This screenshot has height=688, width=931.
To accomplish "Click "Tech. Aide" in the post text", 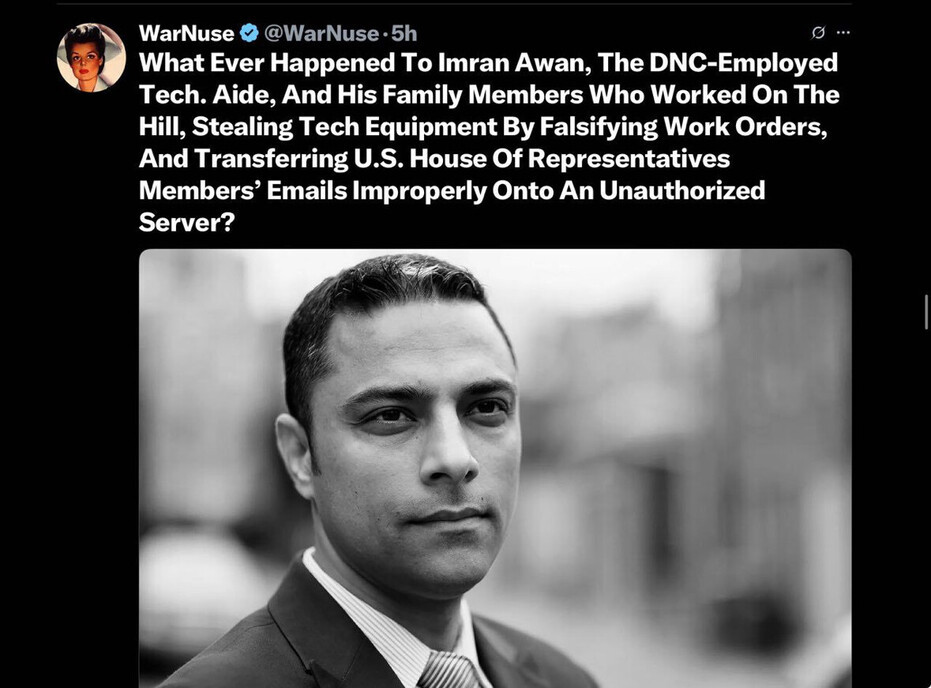I will click(x=207, y=94).
